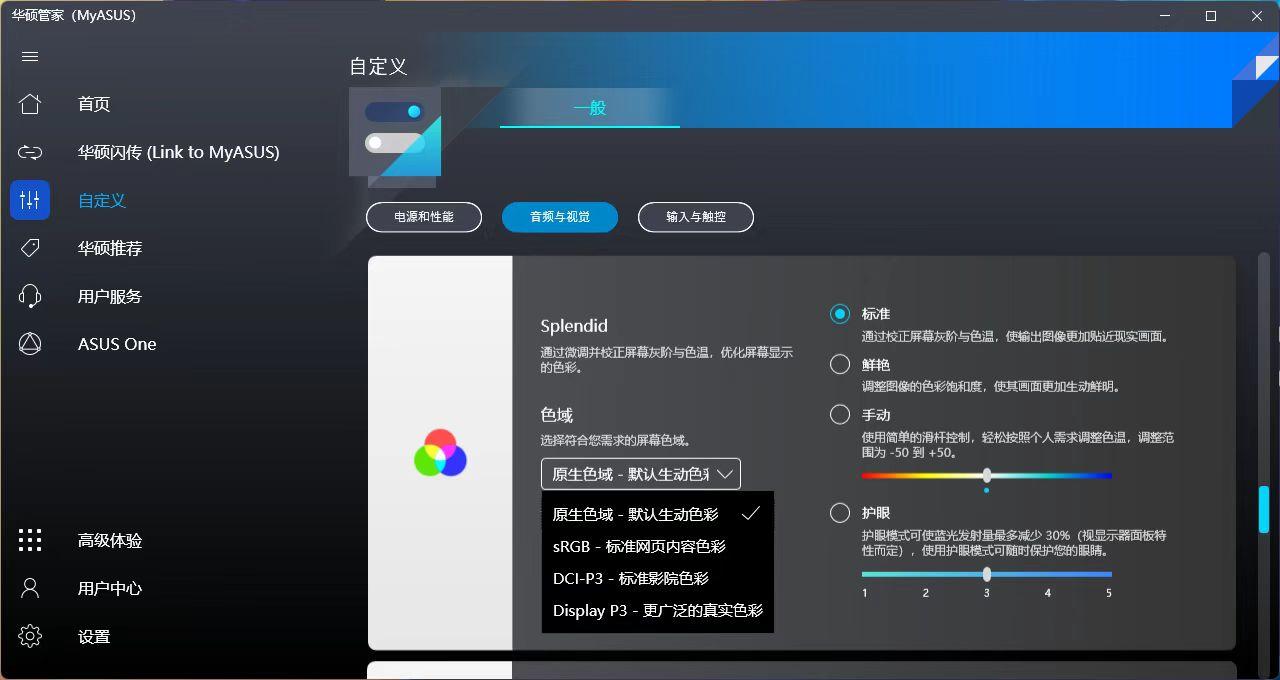Select the 标准 Splendid mode
Viewport: 1280px width, 680px height.
click(x=840, y=313)
